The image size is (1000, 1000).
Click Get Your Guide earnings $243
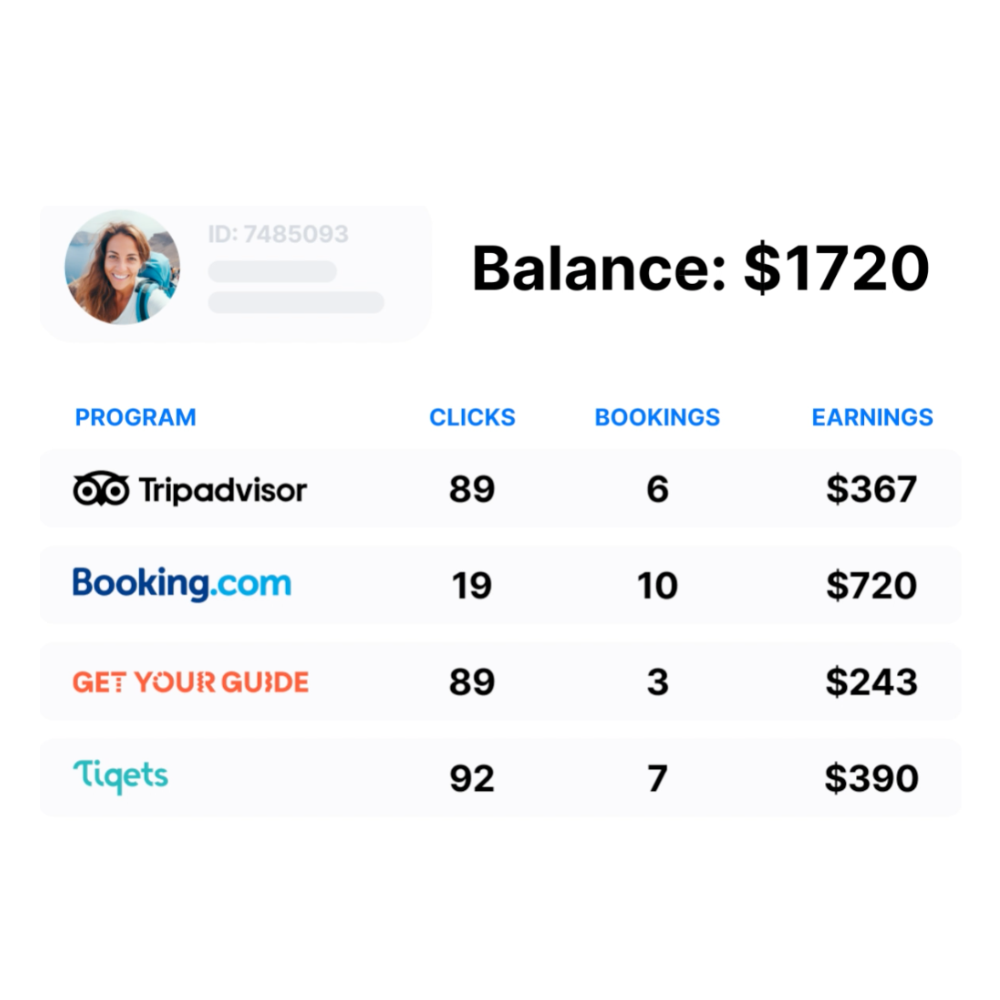click(x=871, y=682)
